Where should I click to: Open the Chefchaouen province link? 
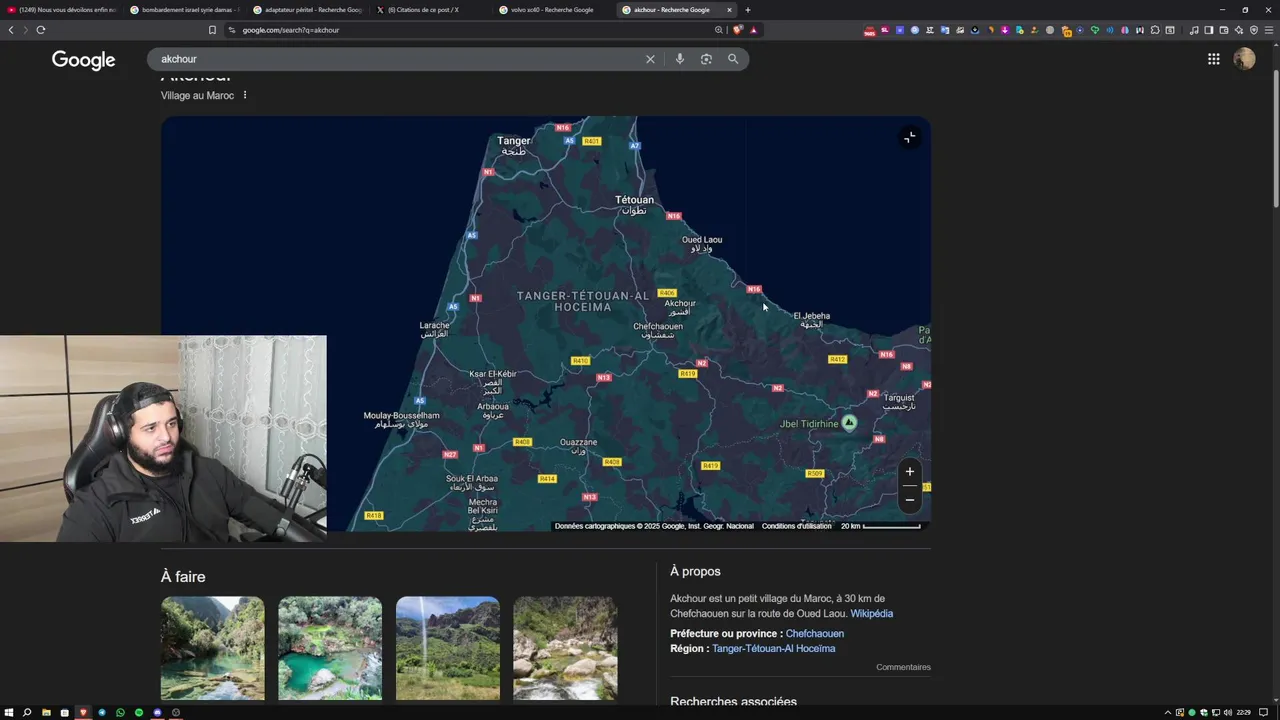click(814, 634)
